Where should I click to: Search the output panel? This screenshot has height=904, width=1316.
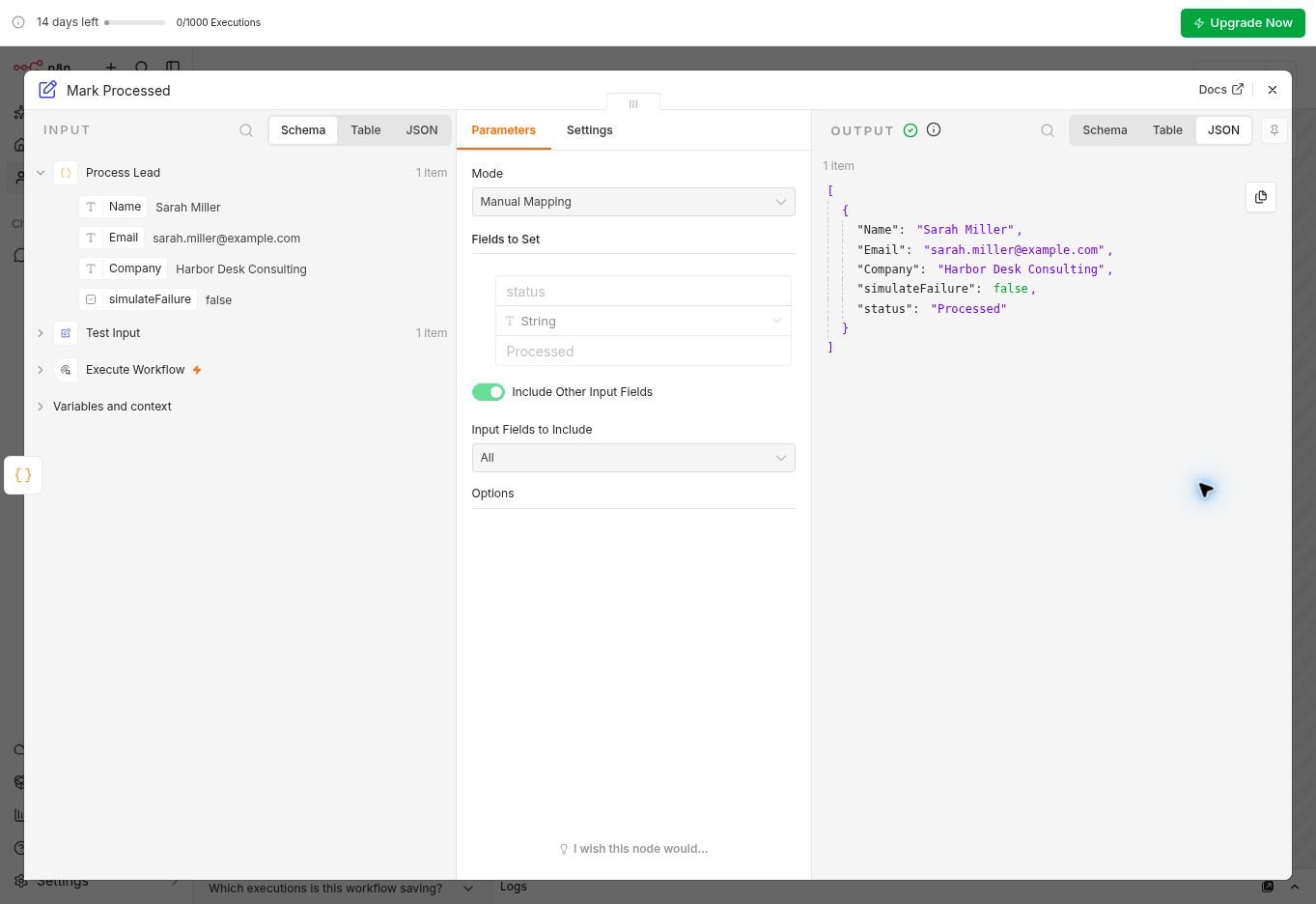coord(1048,130)
